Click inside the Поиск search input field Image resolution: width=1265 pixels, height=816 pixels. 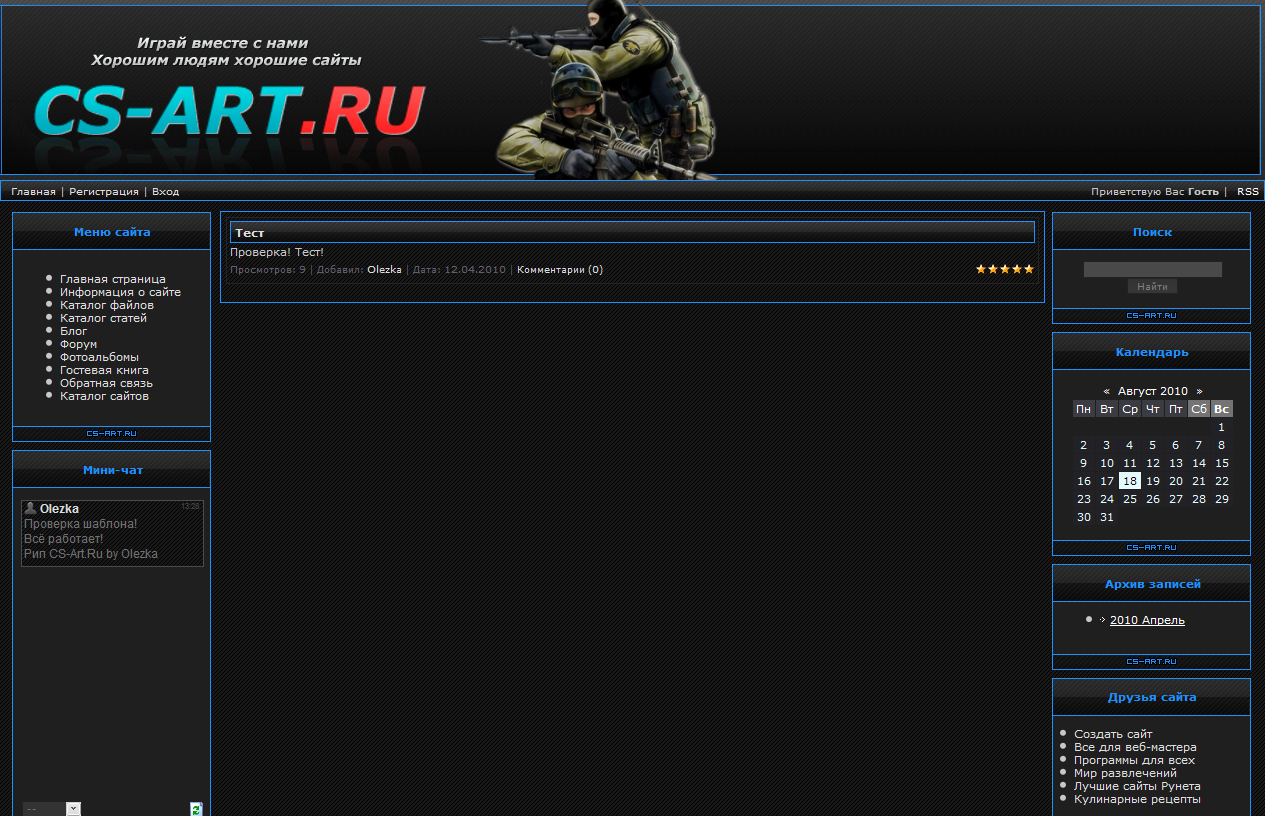(1151, 268)
